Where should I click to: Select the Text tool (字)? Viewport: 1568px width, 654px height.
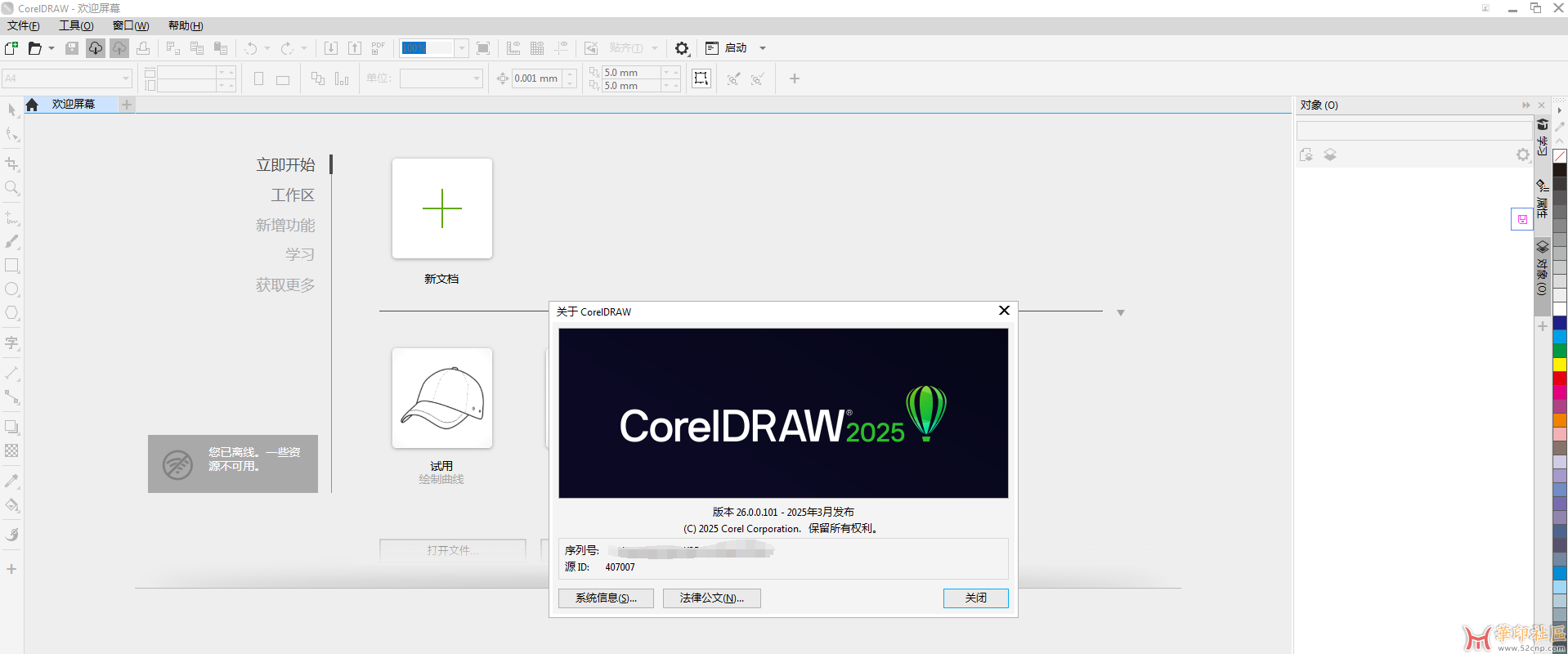[11, 343]
